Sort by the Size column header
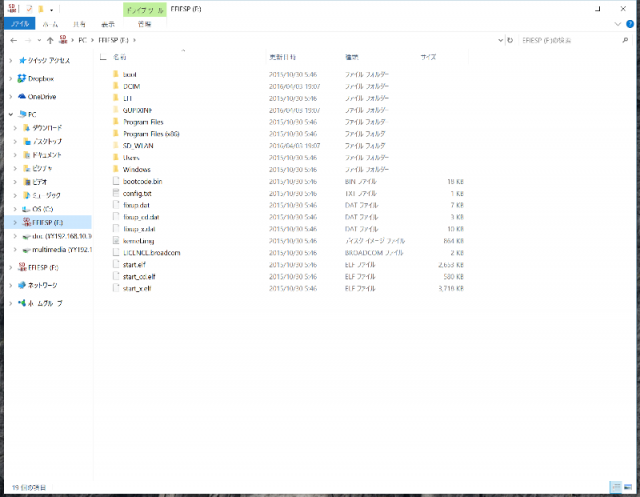This screenshot has width=640, height=497. (x=428, y=57)
